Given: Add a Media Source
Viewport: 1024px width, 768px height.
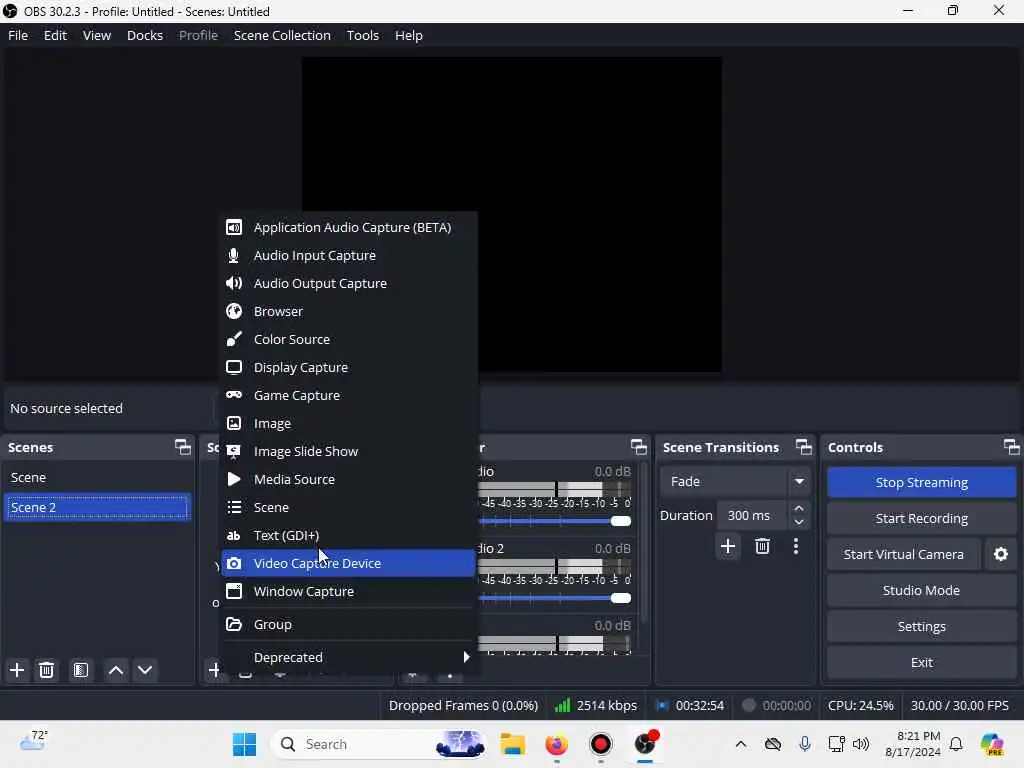Looking at the screenshot, I should click(348, 479).
